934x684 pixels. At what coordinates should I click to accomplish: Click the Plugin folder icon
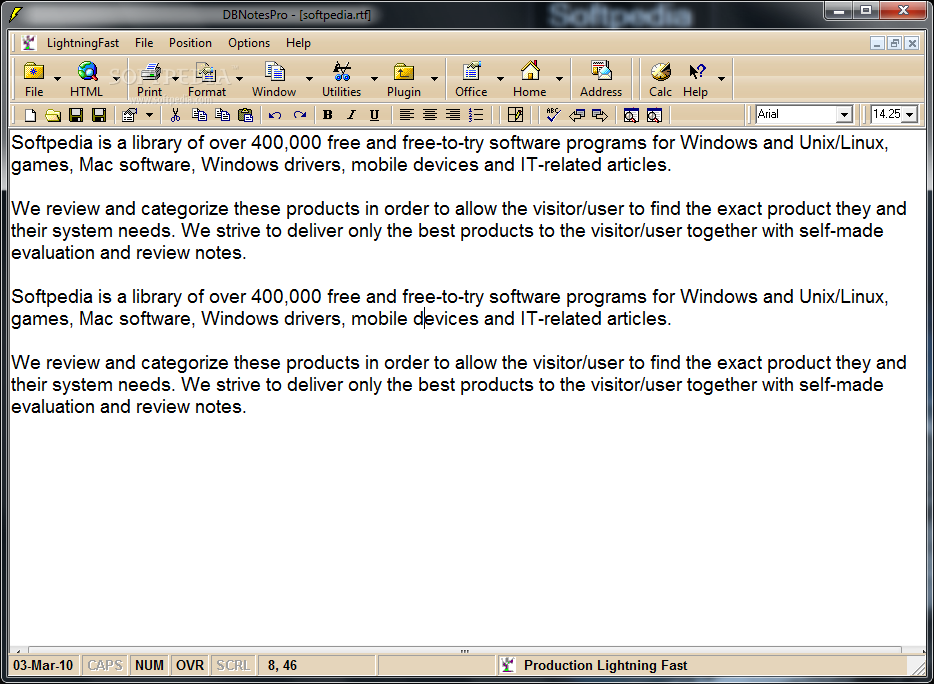pyautogui.click(x=404, y=72)
